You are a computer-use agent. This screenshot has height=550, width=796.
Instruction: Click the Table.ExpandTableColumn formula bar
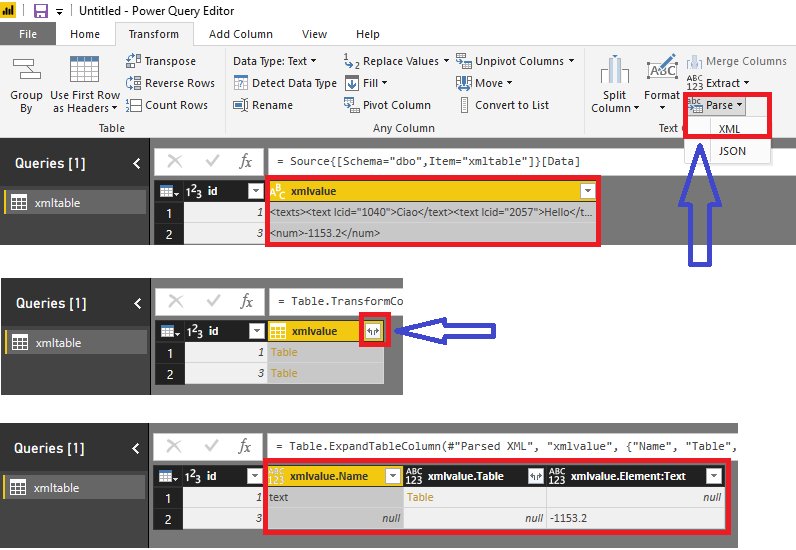pyautogui.click(x=503, y=446)
